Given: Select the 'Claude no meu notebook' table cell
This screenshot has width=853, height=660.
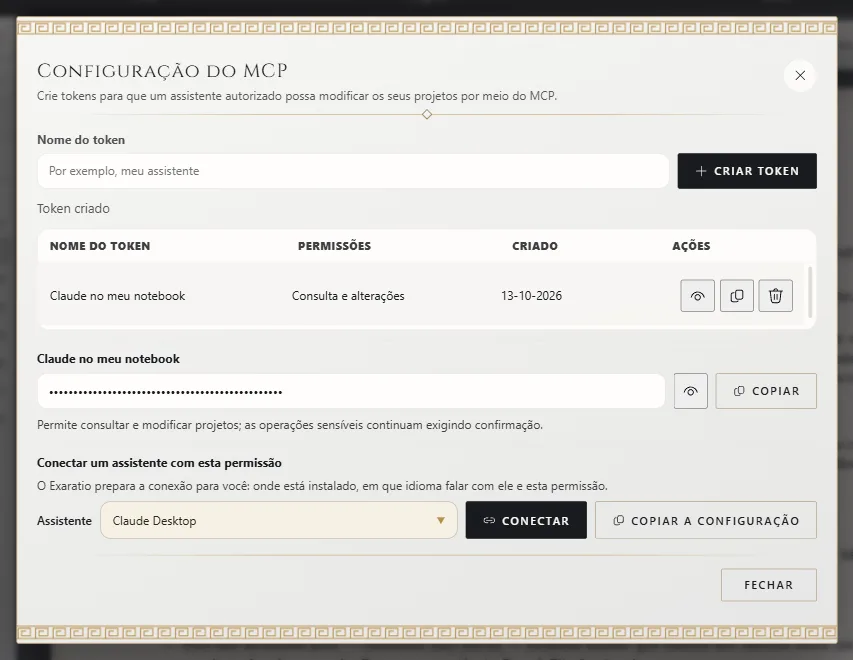Looking at the screenshot, I should point(118,295).
